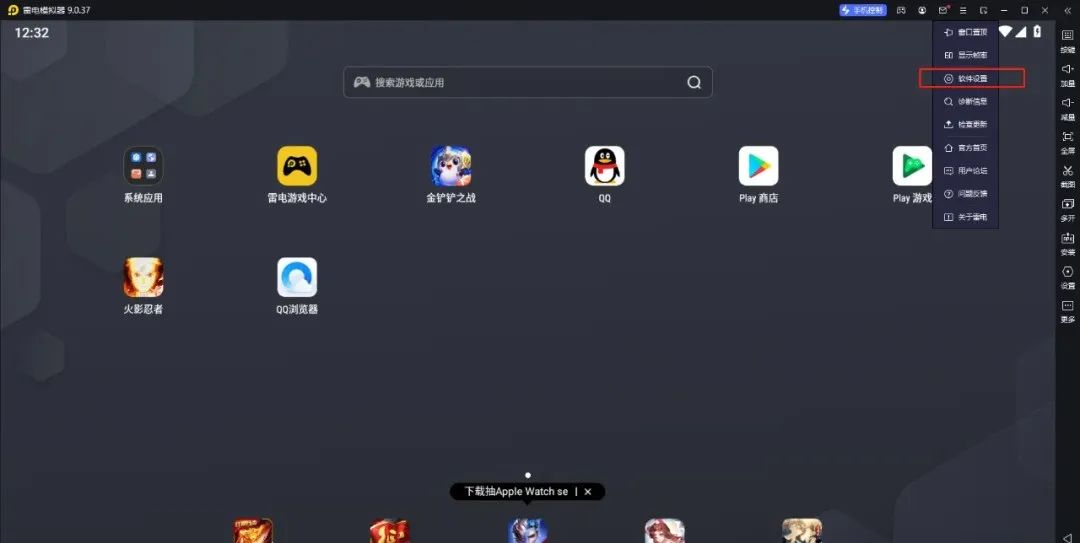The height and width of the screenshot is (543, 1080).
Task: Collapse the sidebar with double-chevron icon
Action: (x=1067, y=10)
